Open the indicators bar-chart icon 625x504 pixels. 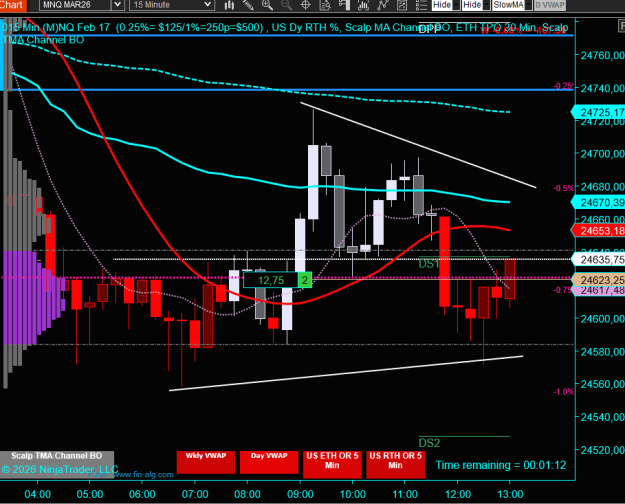point(363,5)
